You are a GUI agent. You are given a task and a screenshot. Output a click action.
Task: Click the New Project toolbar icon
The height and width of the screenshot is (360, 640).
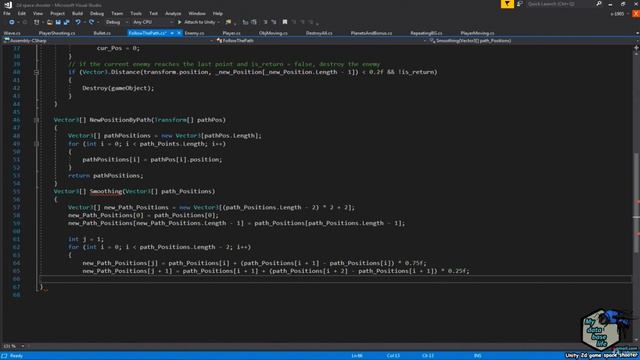(x=36, y=22)
